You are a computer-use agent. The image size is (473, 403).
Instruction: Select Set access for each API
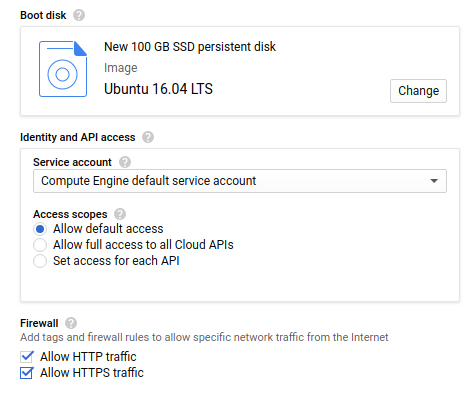click(x=40, y=261)
